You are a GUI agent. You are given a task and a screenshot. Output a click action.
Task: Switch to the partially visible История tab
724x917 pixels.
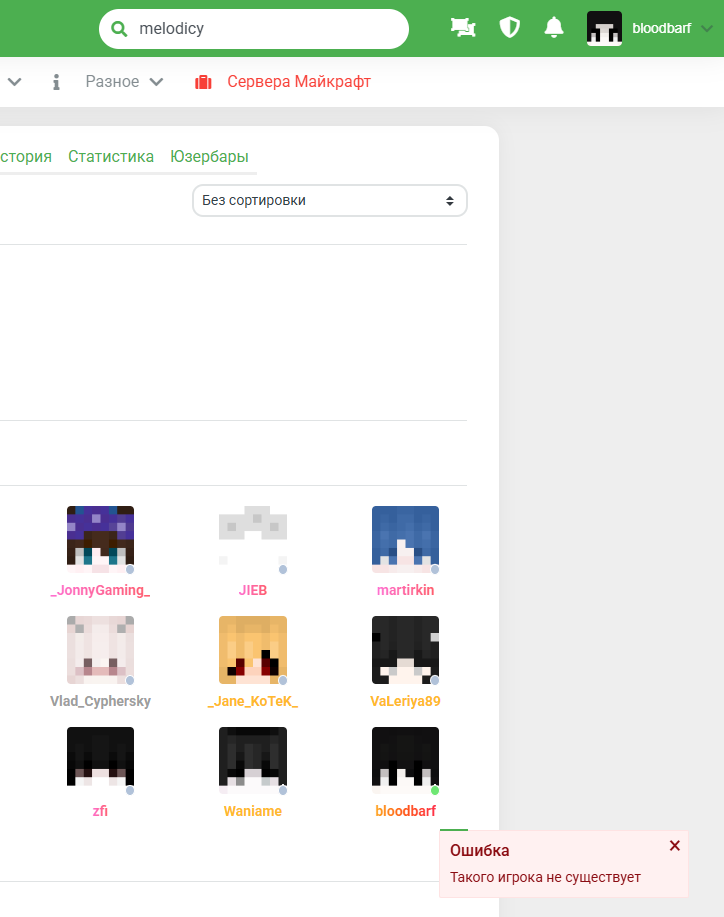[26, 156]
